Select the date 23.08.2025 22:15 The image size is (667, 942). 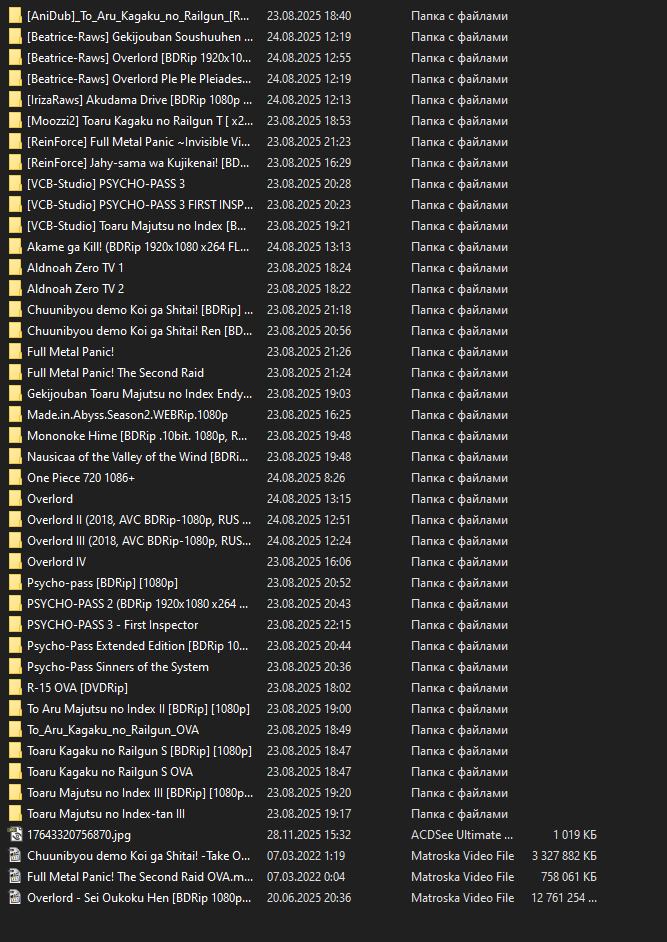pyautogui.click(x=309, y=625)
